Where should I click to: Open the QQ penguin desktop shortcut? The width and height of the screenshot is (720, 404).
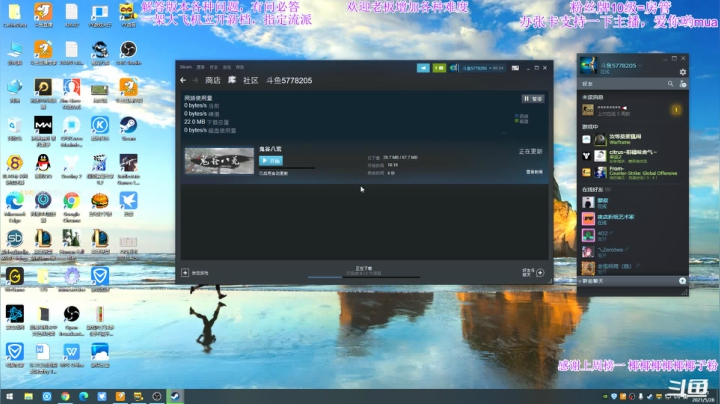(x=43, y=167)
